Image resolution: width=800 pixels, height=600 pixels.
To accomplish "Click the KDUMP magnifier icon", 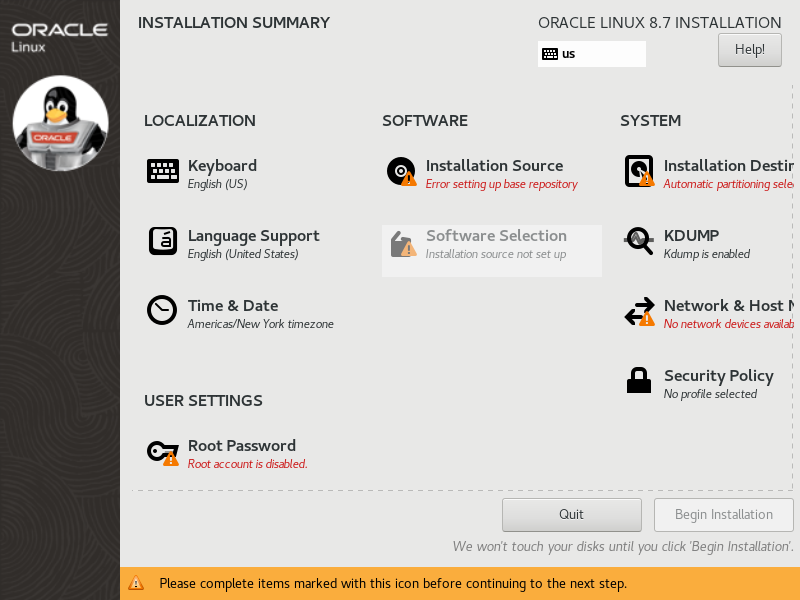I will click(x=639, y=240).
